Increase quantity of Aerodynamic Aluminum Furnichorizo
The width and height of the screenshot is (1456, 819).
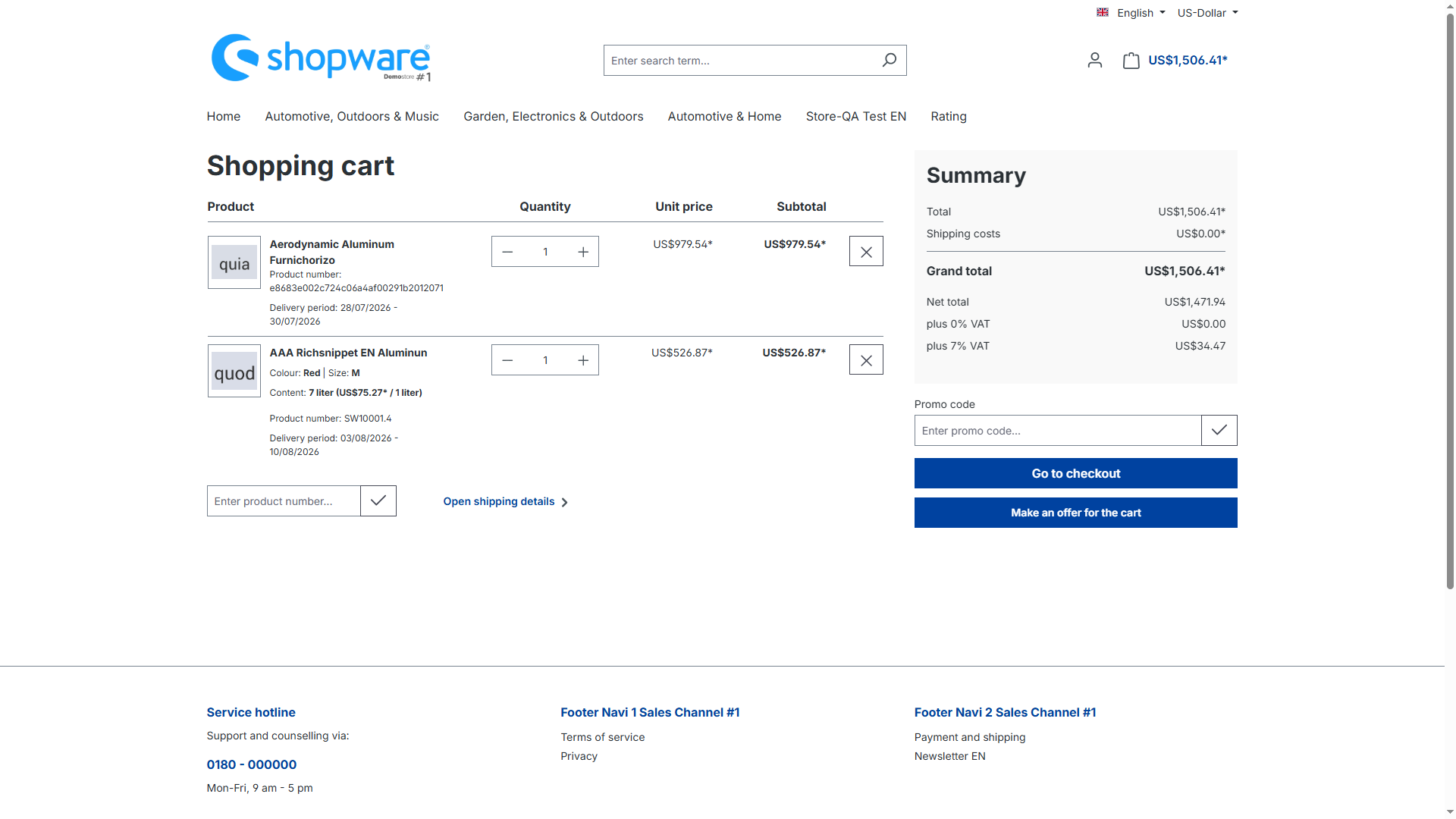click(583, 252)
